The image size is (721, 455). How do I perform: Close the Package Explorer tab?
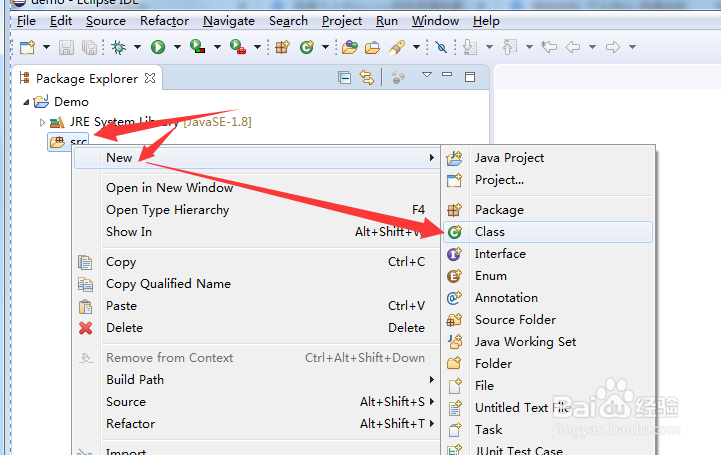coord(150,78)
